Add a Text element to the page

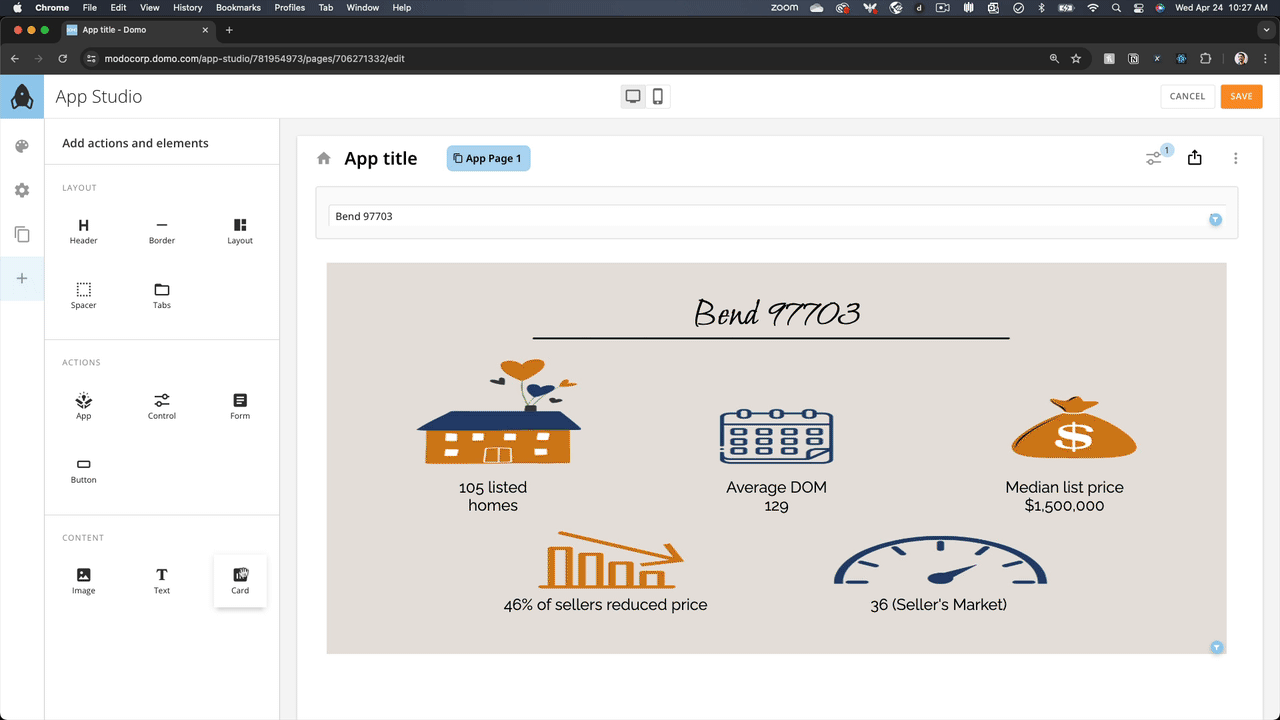coord(161,580)
